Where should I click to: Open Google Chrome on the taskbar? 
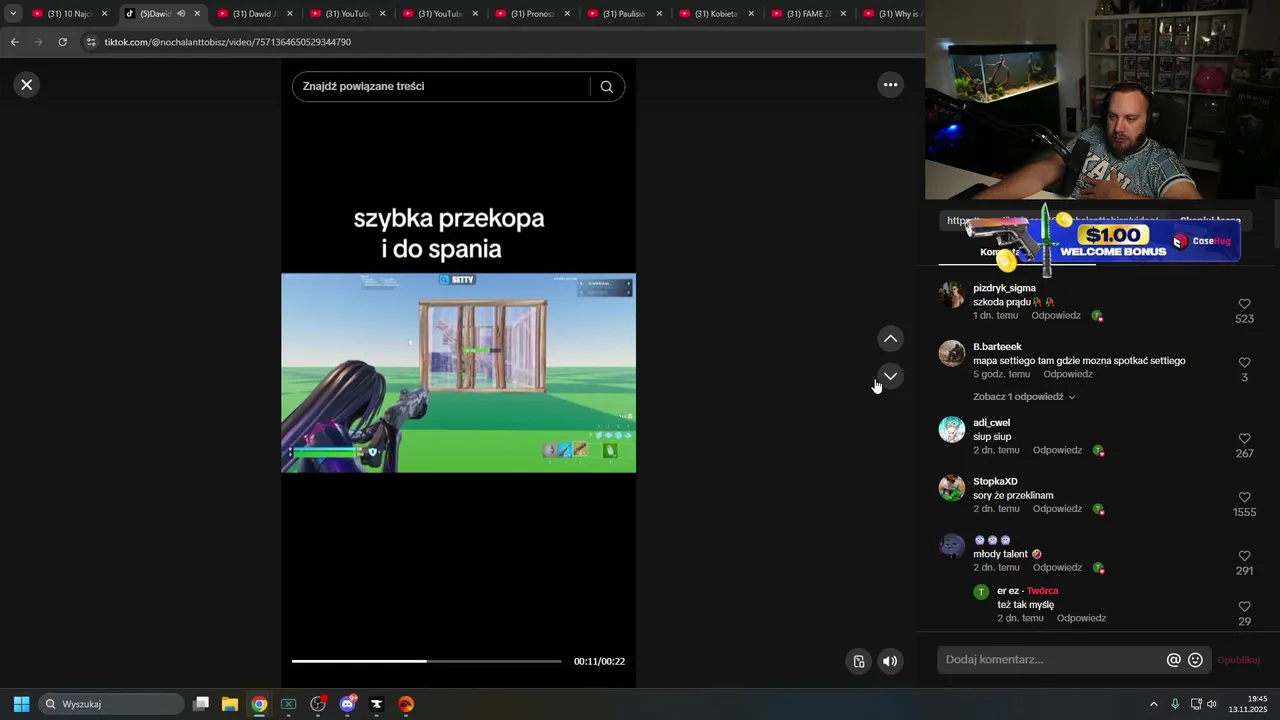[259, 704]
